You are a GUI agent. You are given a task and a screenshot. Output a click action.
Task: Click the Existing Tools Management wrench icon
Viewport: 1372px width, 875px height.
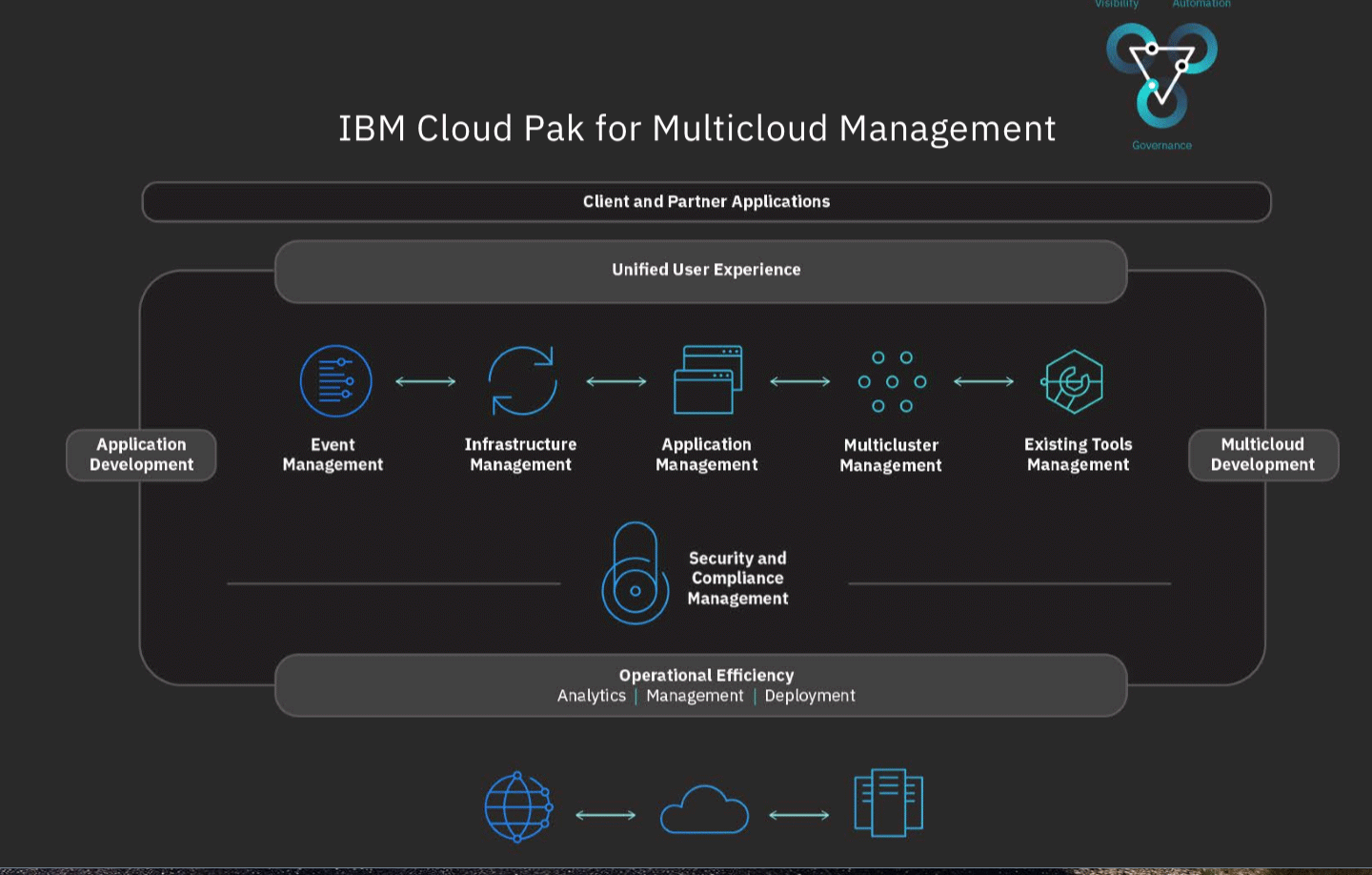pos(1073,381)
